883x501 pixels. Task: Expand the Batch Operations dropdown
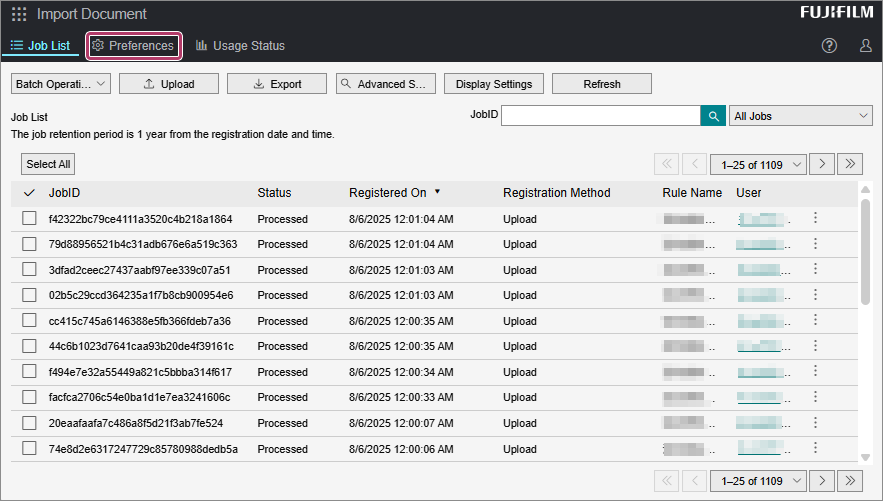tap(61, 84)
